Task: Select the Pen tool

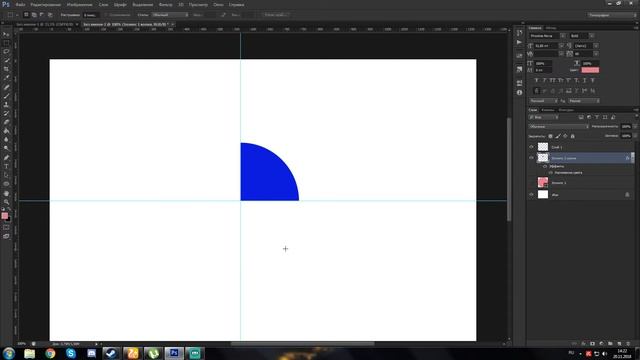Action: [x=6, y=158]
